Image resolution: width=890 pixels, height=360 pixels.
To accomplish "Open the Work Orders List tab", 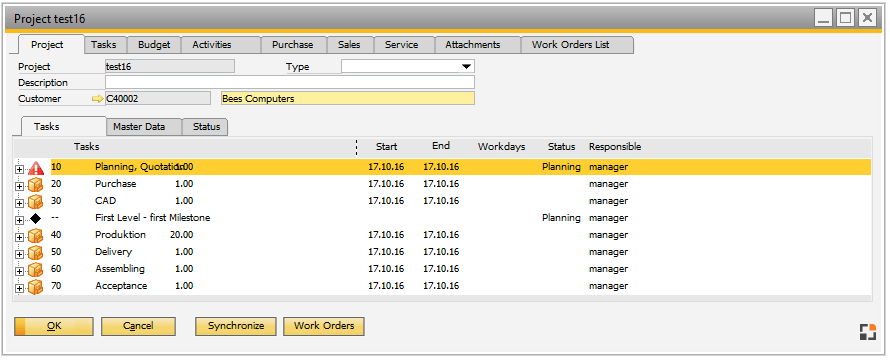I will coord(577,45).
